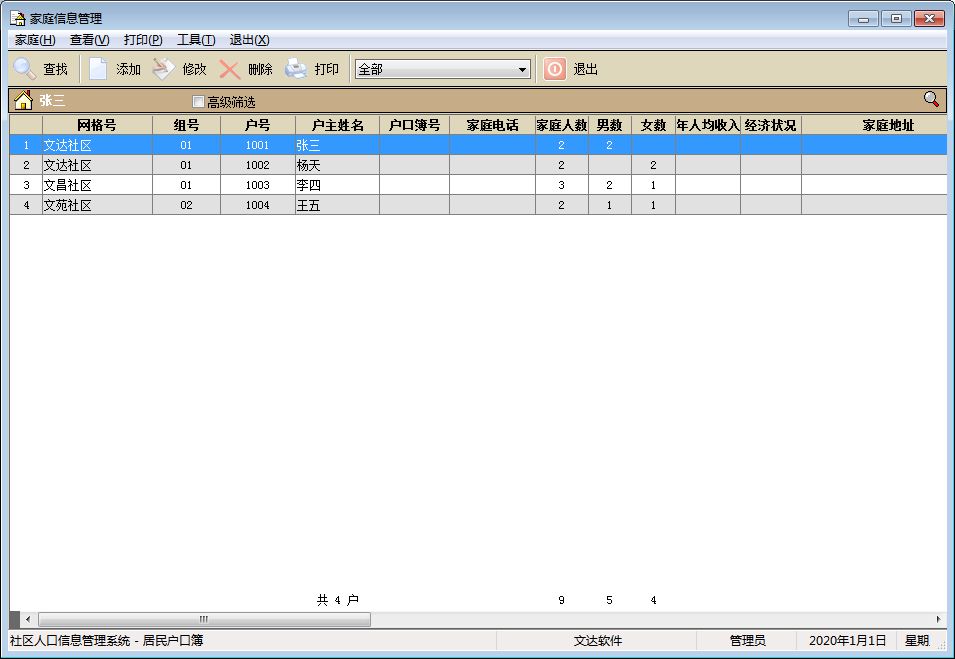Open the 工具(T) menu

195,40
